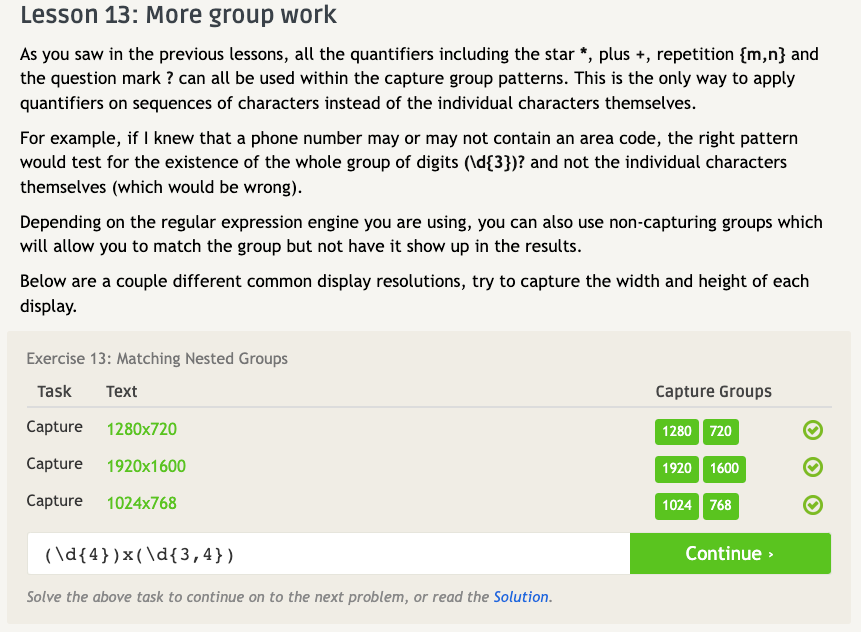Click the 768 capture group badge
This screenshot has height=632, width=861.
[x=720, y=505]
